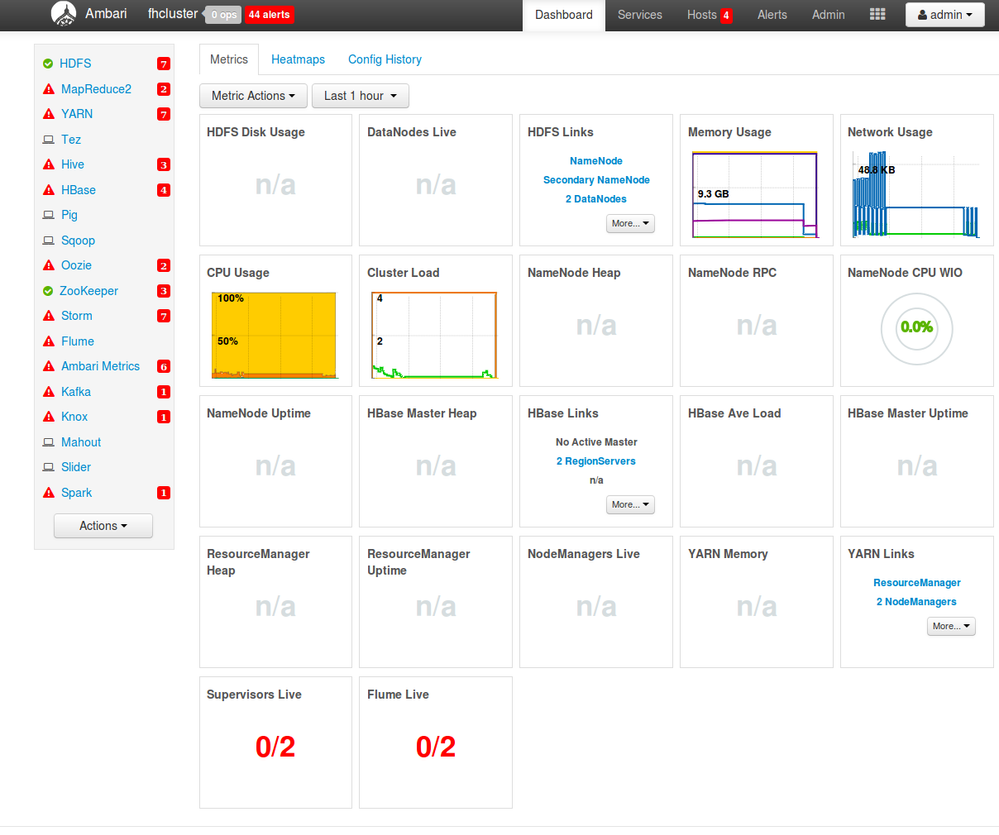Open the NameNode link

(x=596, y=161)
